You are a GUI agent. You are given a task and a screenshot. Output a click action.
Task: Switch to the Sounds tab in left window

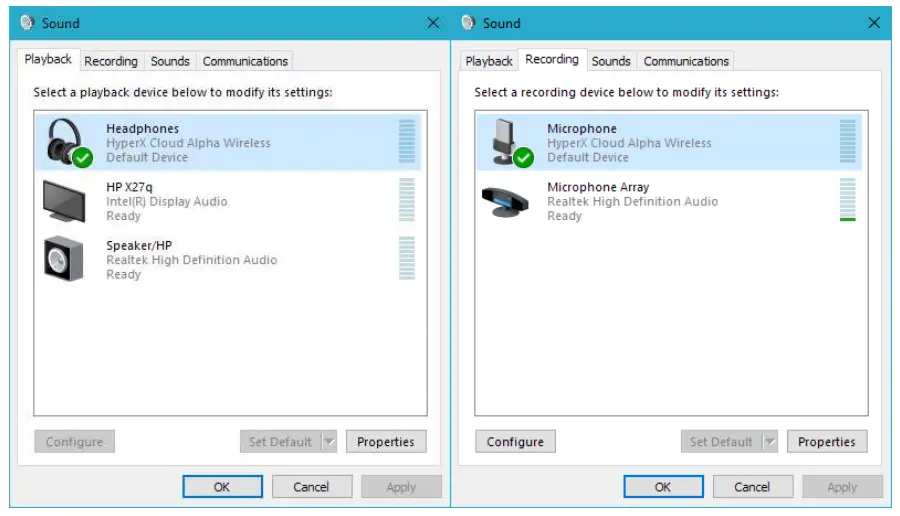[x=170, y=61]
